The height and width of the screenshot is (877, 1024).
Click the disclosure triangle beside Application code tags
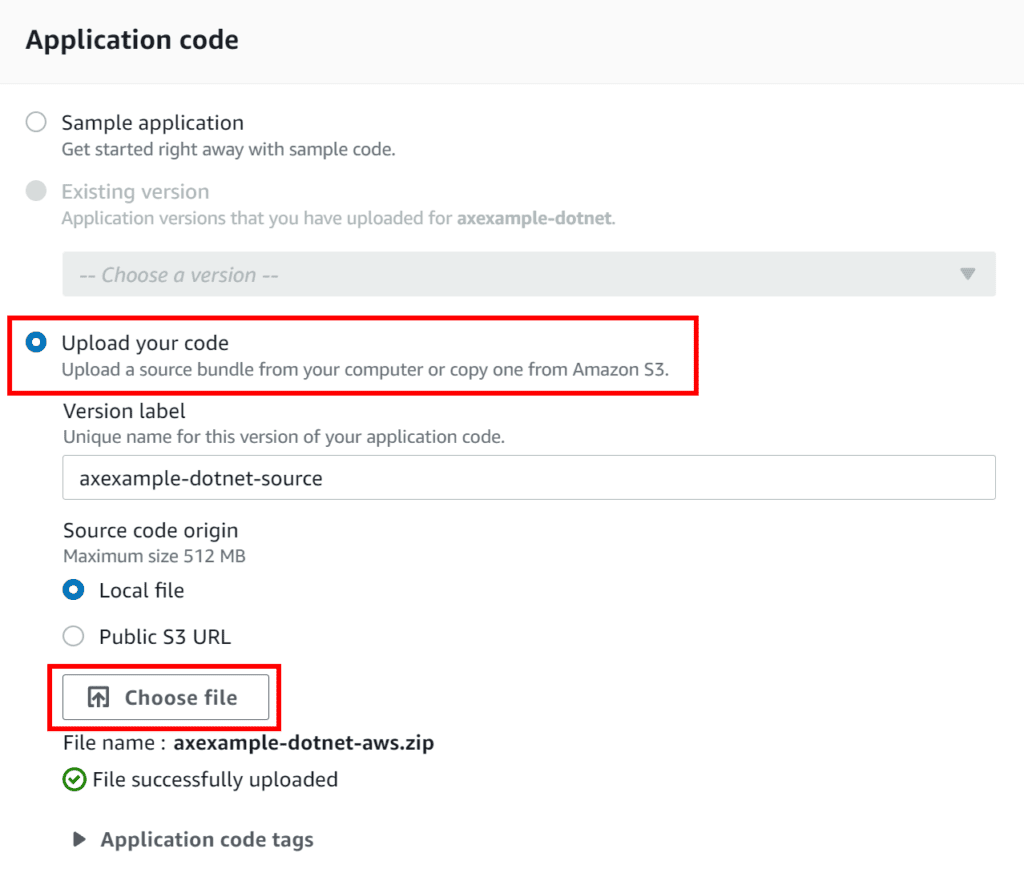pos(78,839)
